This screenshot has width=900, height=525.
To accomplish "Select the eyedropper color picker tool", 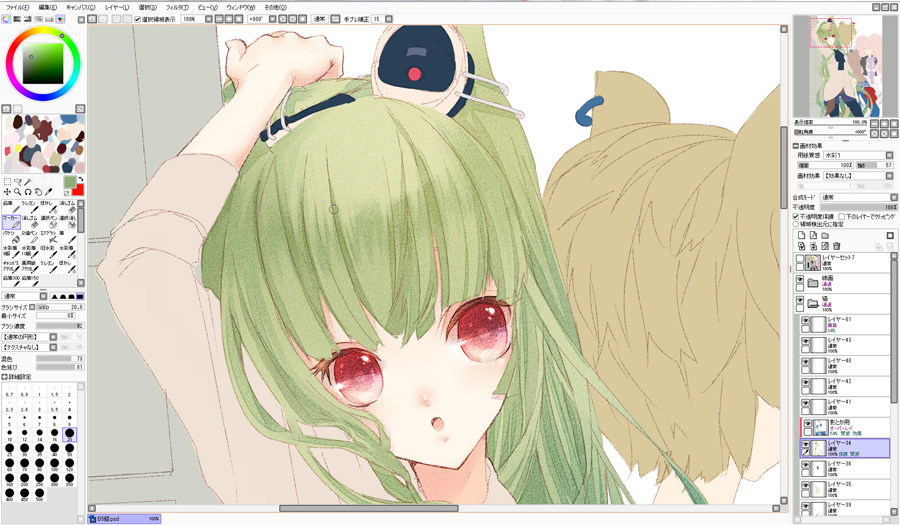I will pos(48,192).
